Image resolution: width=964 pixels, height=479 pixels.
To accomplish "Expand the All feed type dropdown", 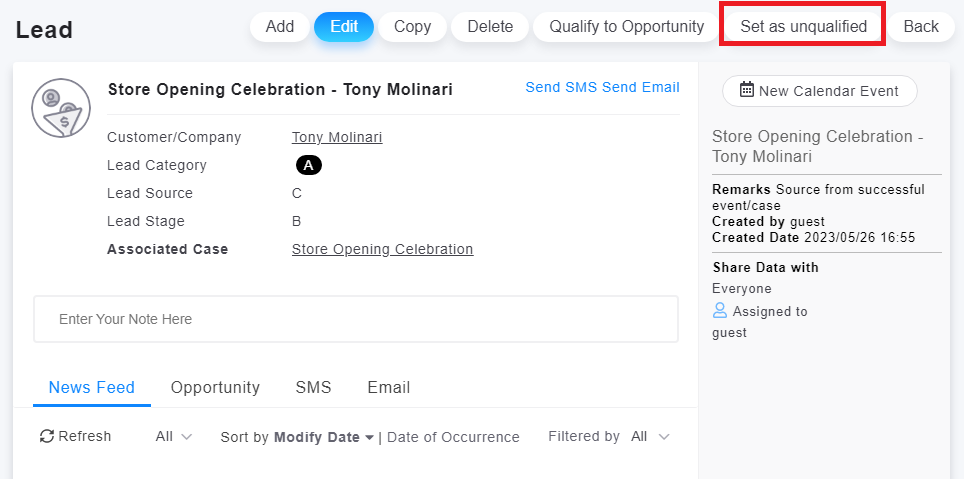I will (174, 437).
